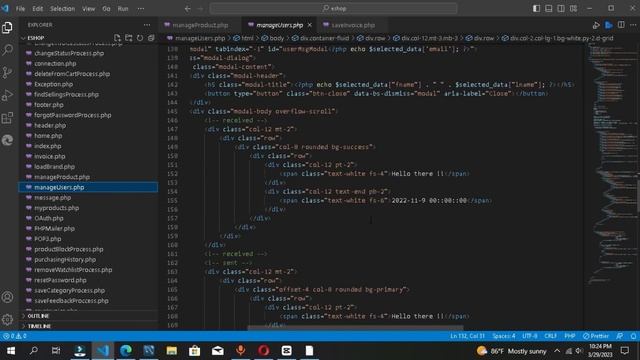Click the div.container-fluid breadcrumb
This screenshot has height=360, width=640.
324,38
